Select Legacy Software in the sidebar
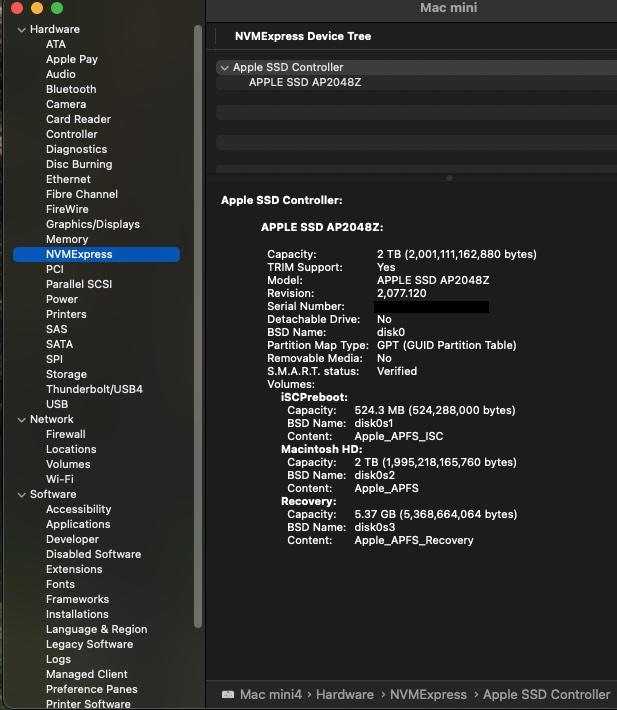Screen dimensions: 617x710 click(89, 644)
